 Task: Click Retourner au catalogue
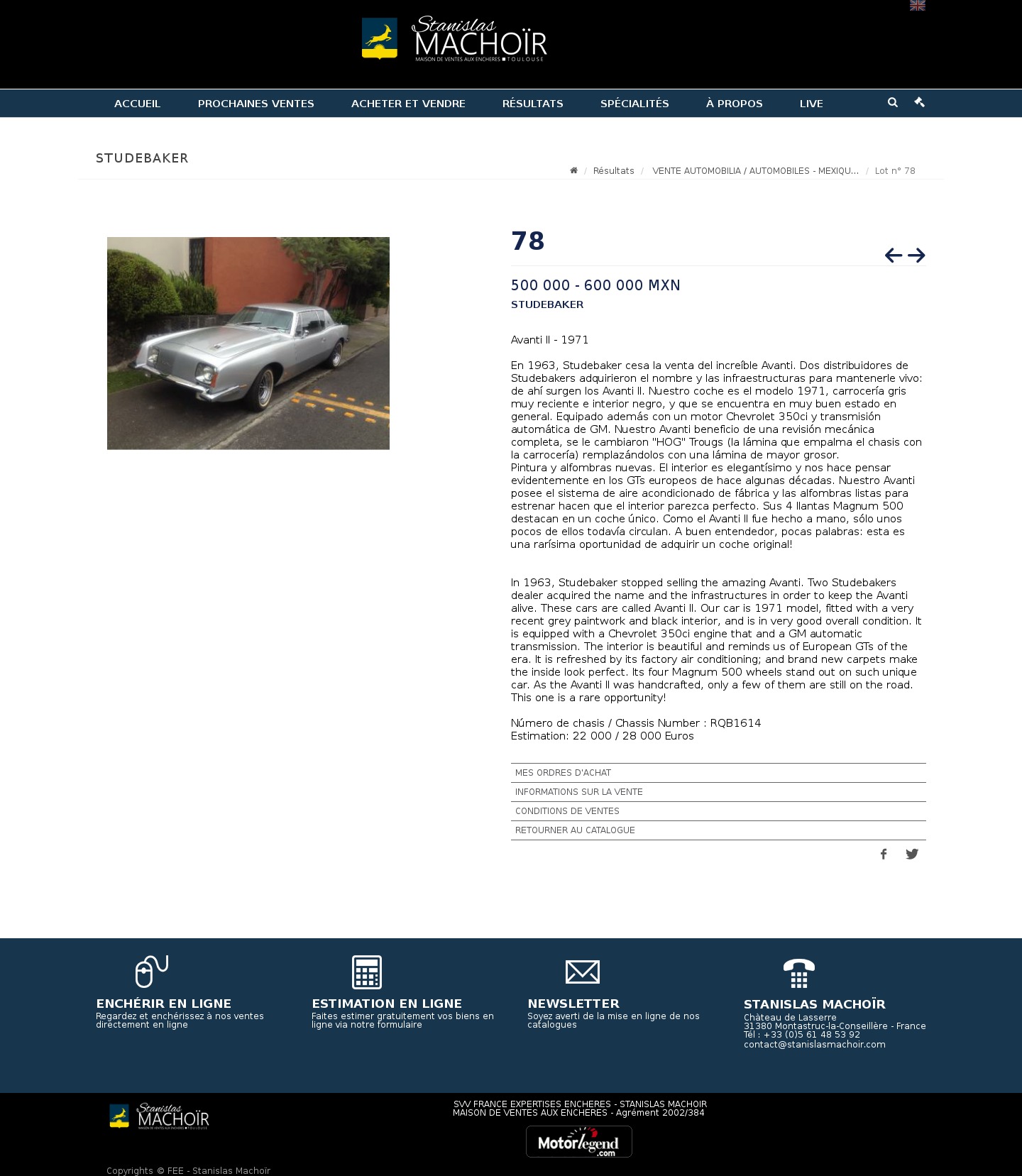pos(718,830)
